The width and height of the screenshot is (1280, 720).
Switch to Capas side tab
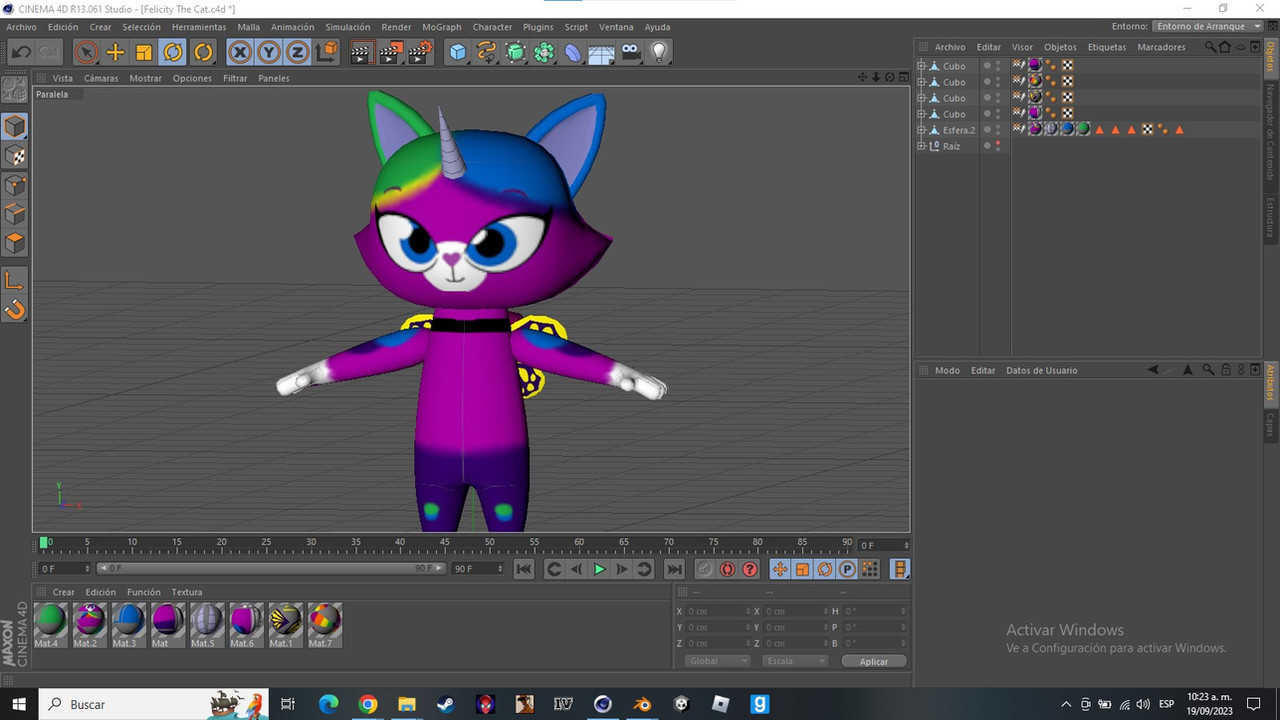(x=1271, y=426)
